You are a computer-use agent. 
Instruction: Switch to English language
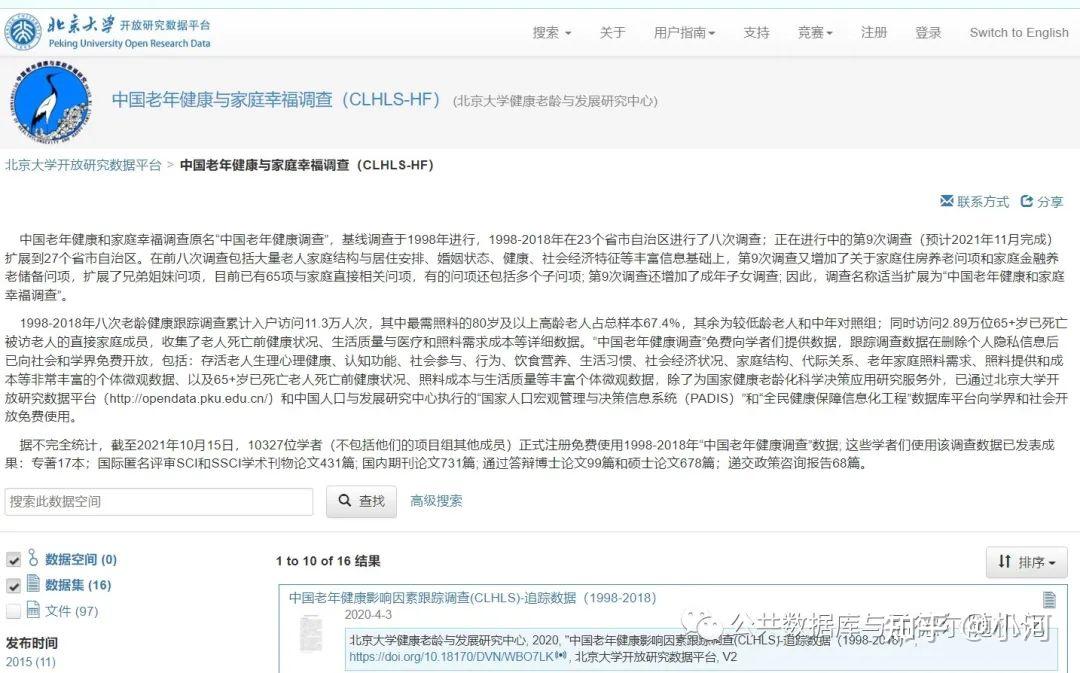click(1019, 32)
